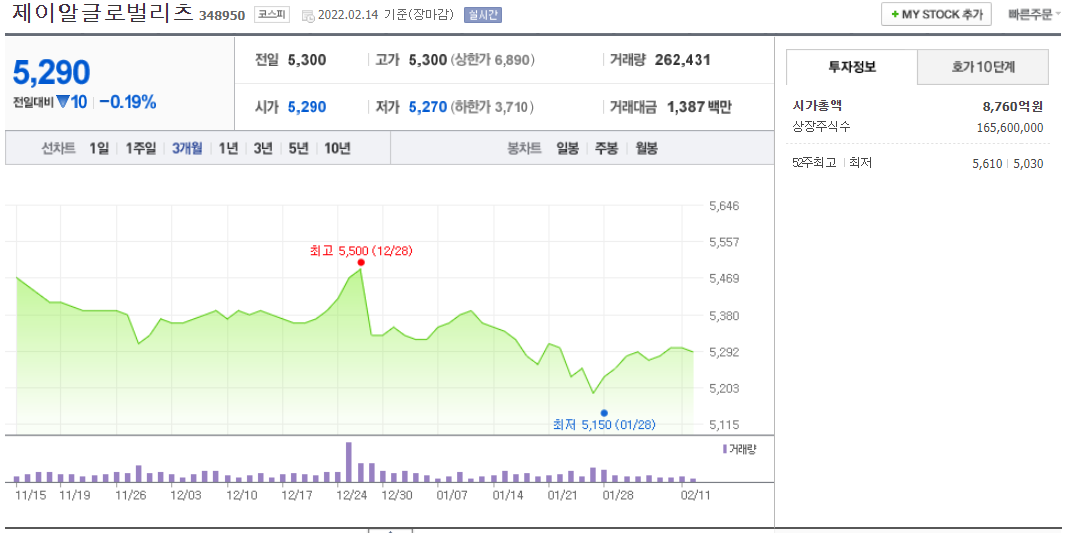Click the 11/15 date axis label
1069x533 pixels.
tap(29, 494)
